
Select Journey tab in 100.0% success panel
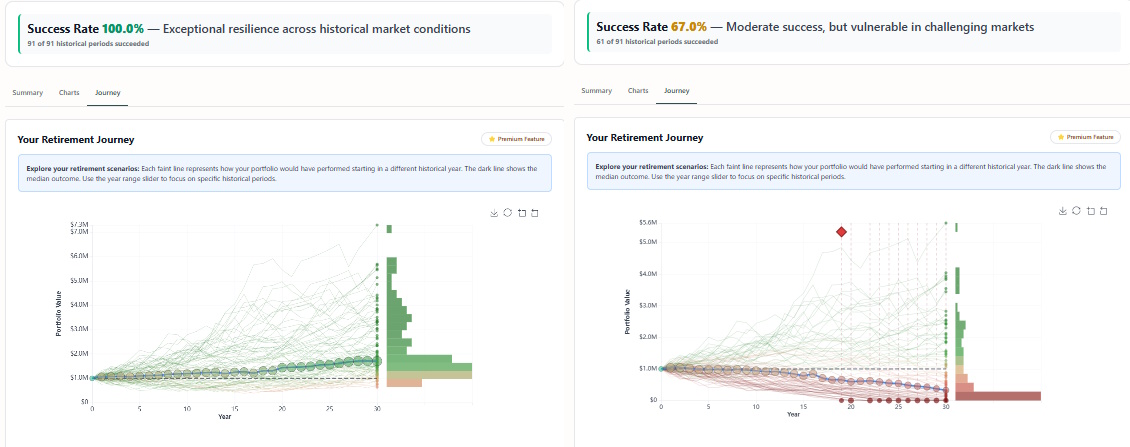[107, 92]
